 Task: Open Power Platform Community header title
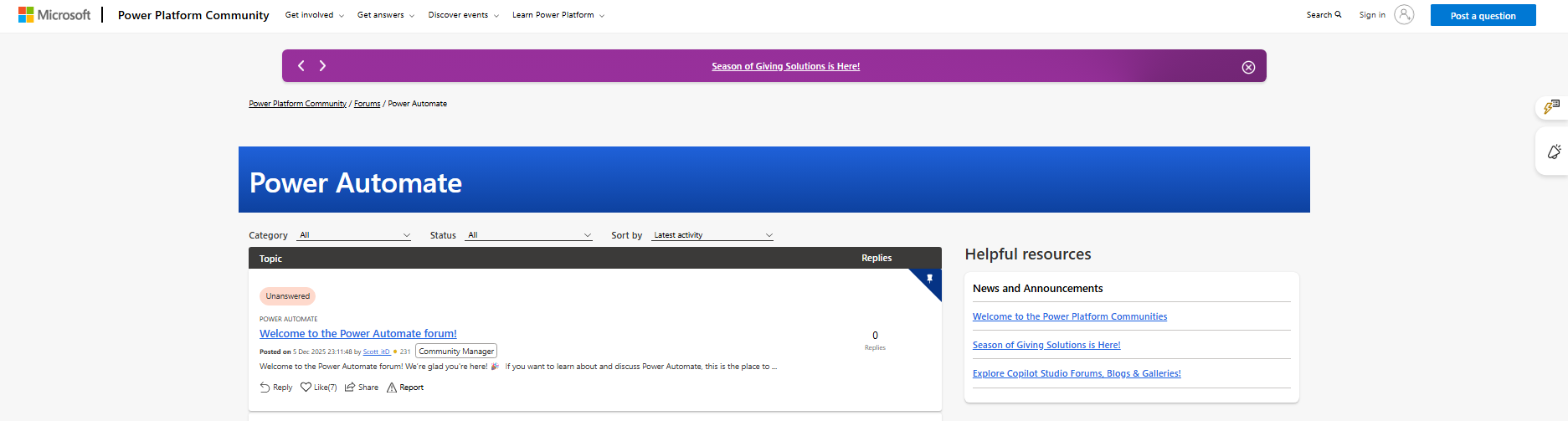click(x=193, y=15)
